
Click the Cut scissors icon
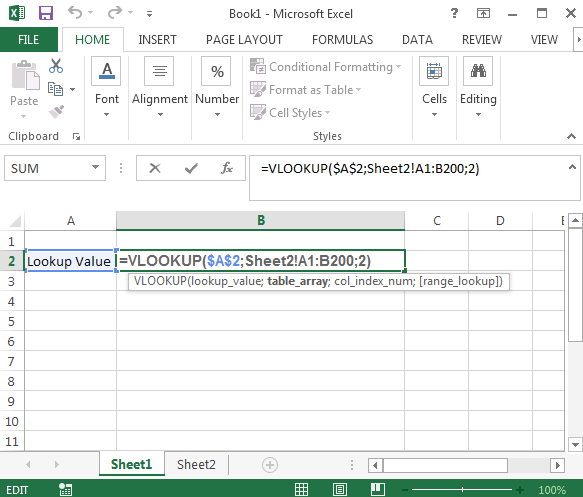56,66
